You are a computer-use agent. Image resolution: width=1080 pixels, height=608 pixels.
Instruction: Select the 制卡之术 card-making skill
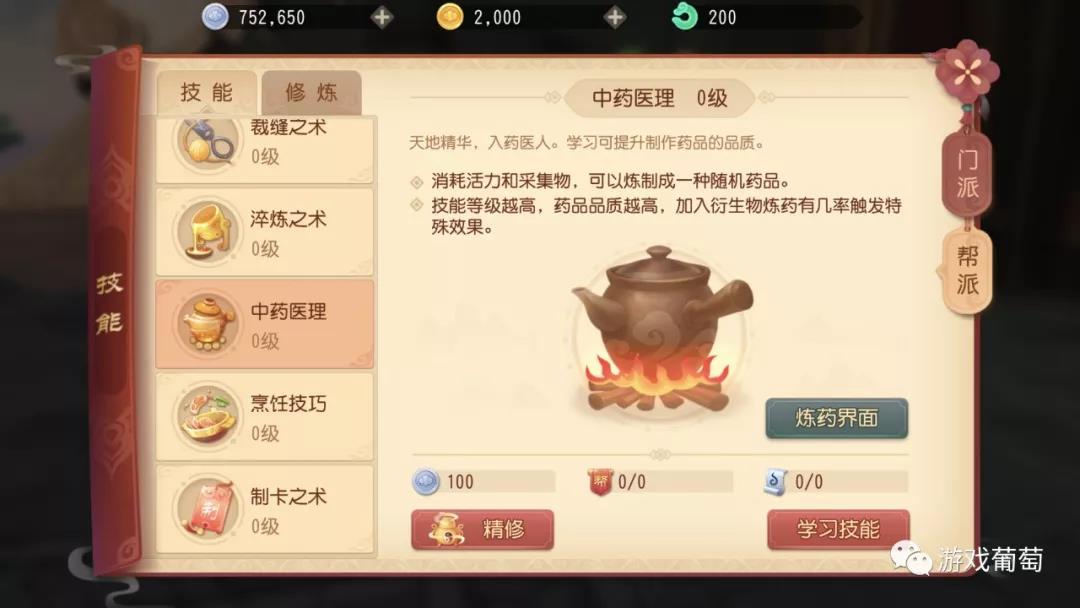264,510
